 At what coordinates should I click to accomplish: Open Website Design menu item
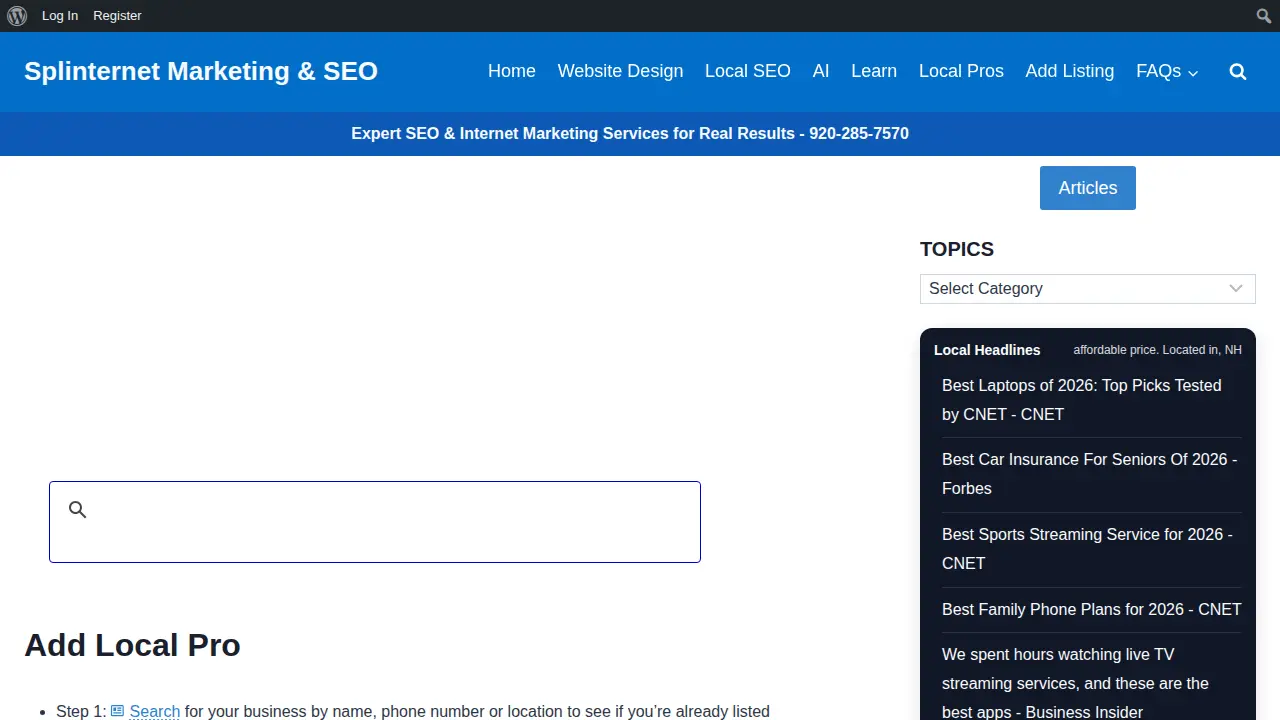click(620, 71)
